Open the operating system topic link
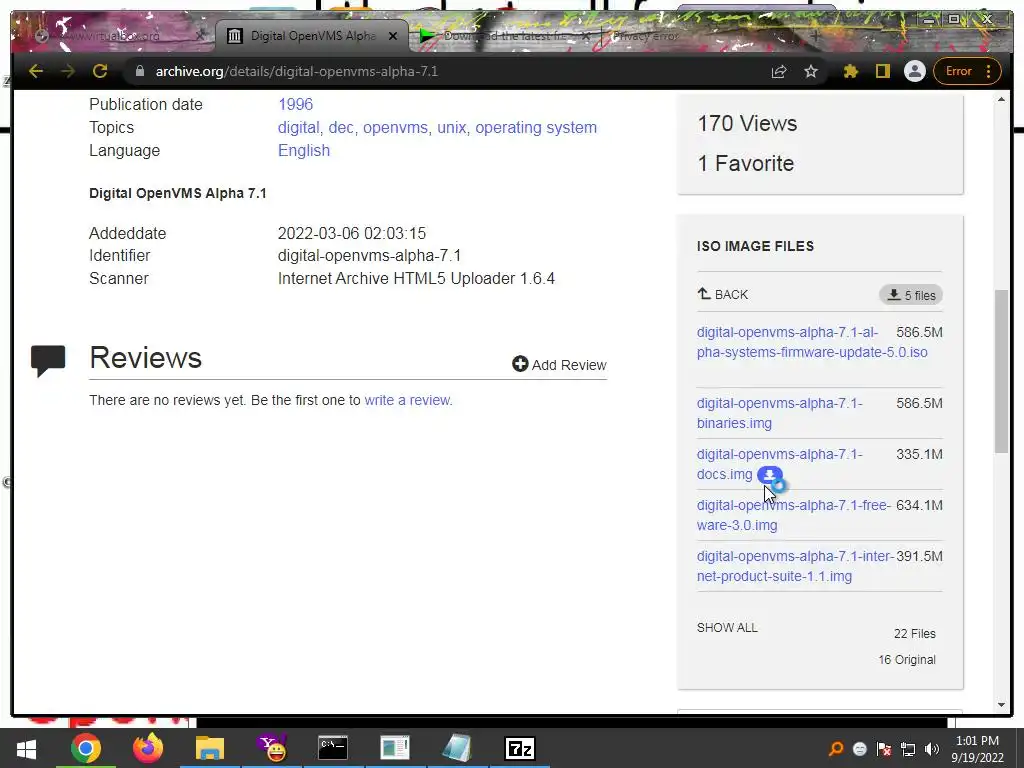Screen dimensions: 1024x768 click(x=536, y=127)
